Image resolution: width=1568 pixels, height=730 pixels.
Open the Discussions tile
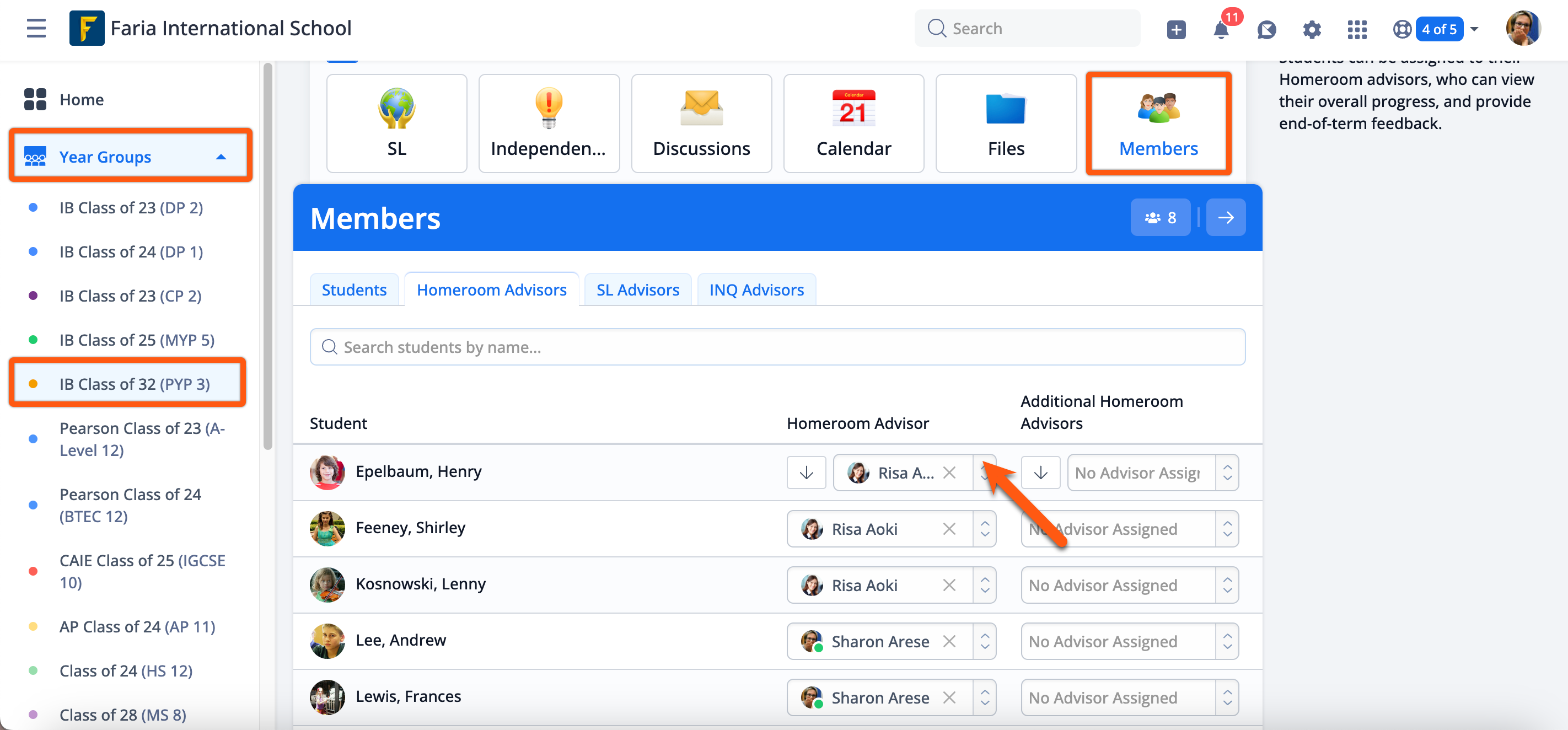click(701, 124)
